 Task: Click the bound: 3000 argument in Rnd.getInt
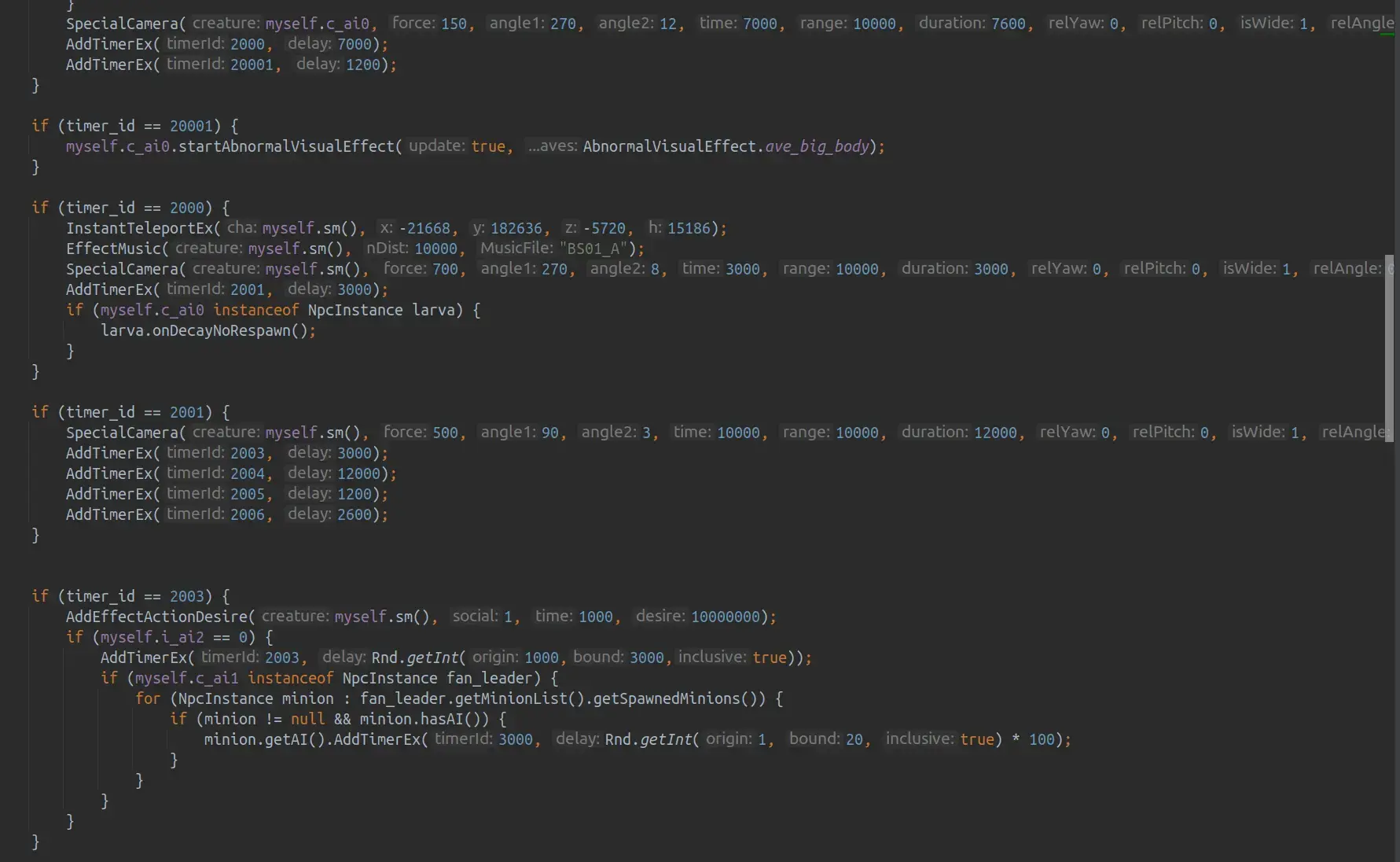coord(619,658)
